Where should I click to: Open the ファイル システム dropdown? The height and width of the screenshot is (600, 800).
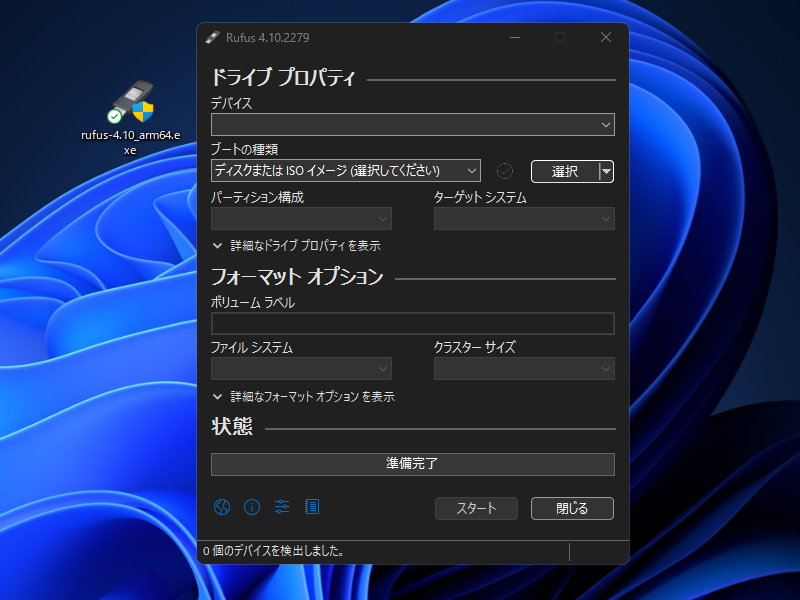coord(302,369)
